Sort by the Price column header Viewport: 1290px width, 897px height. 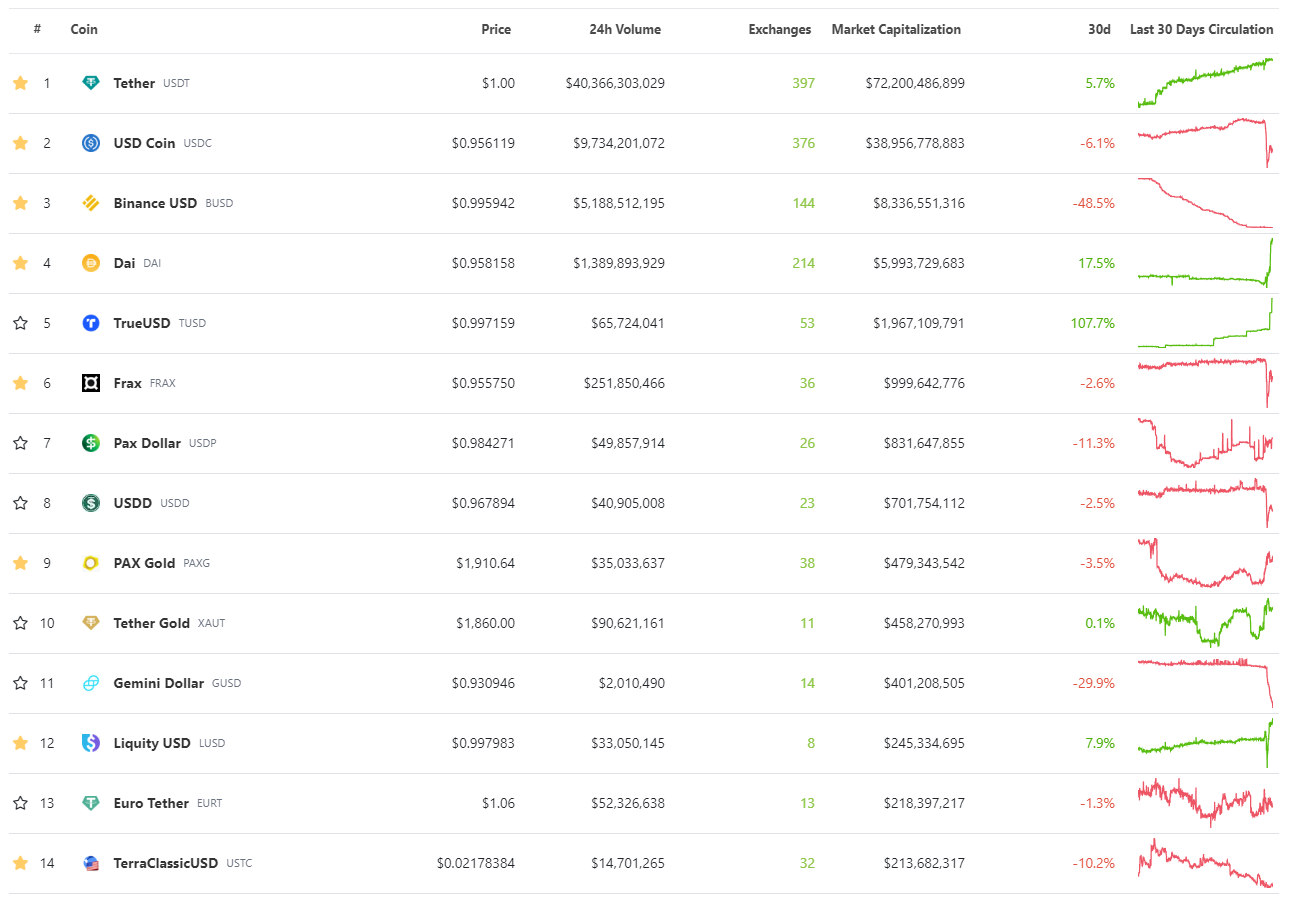pyautogui.click(x=496, y=29)
